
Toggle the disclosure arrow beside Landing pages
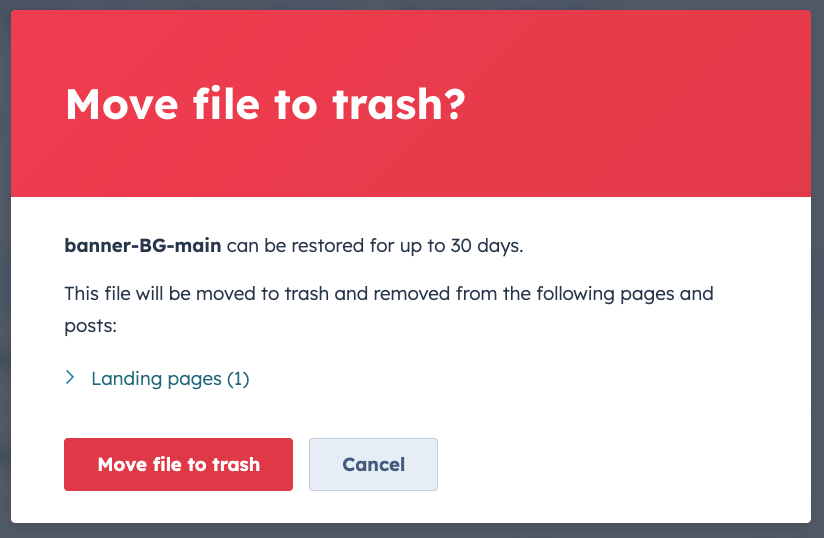pos(70,378)
